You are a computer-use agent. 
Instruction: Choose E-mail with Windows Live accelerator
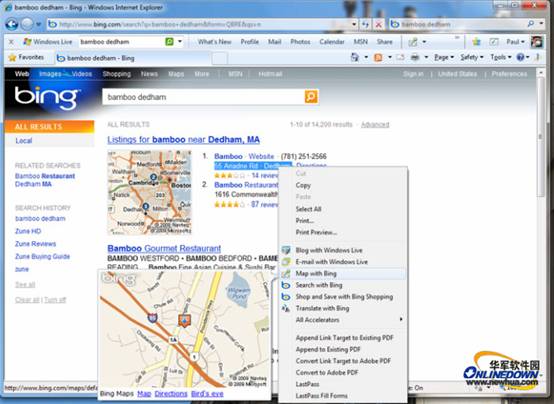342,262
